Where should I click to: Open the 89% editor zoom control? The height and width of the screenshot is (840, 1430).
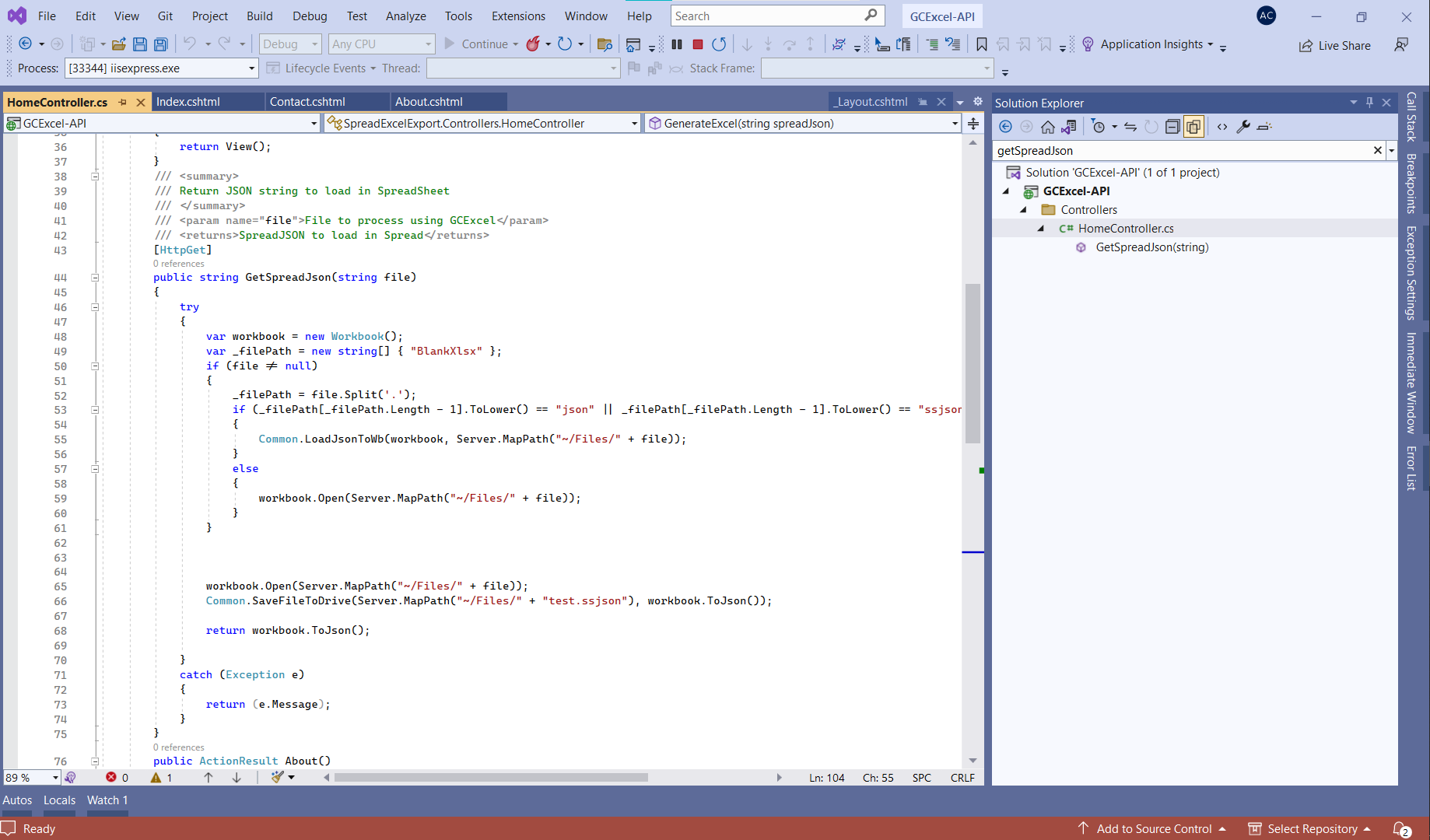[30, 777]
